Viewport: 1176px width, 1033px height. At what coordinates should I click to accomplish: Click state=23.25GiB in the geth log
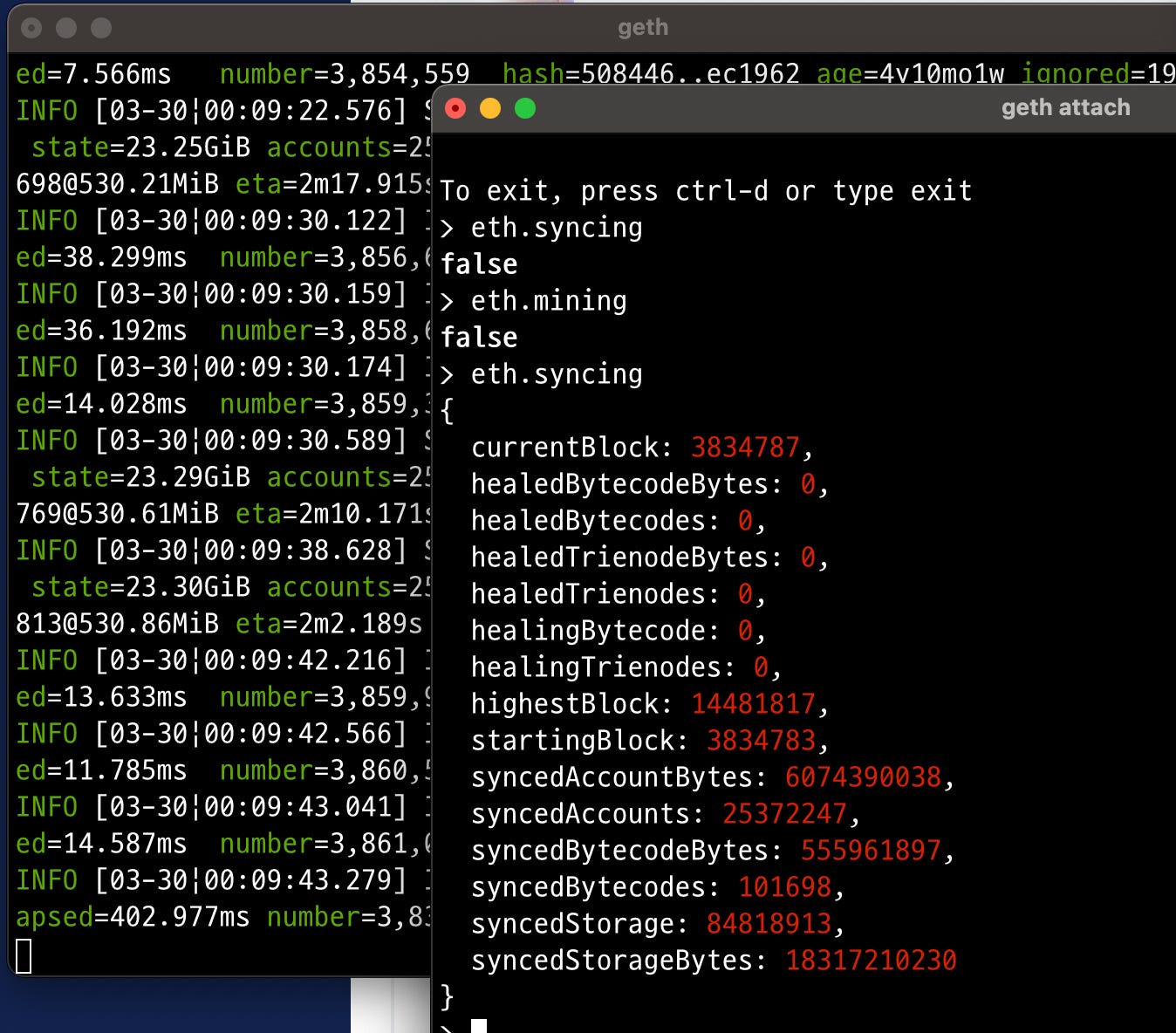coord(141,147)
